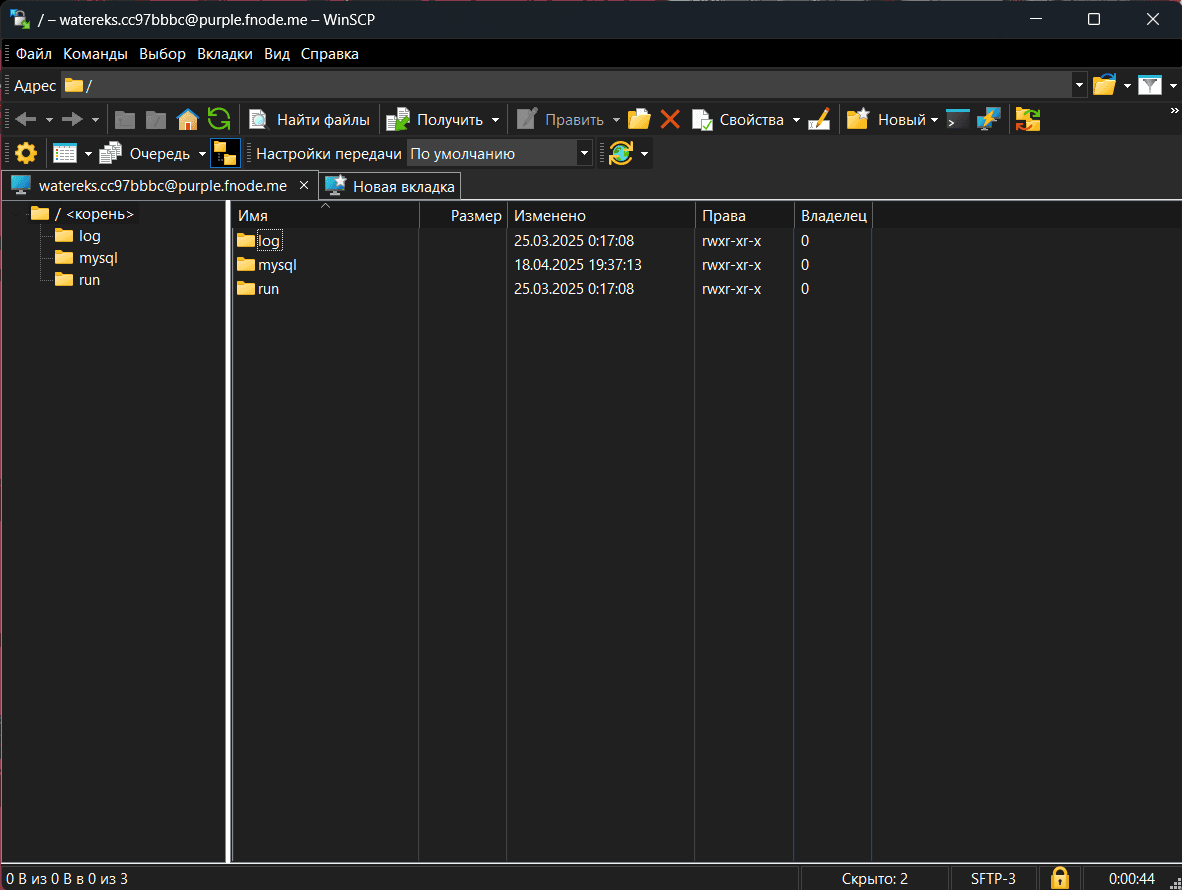Expand the 'Получить' dropdown arrow

point(495,120)
